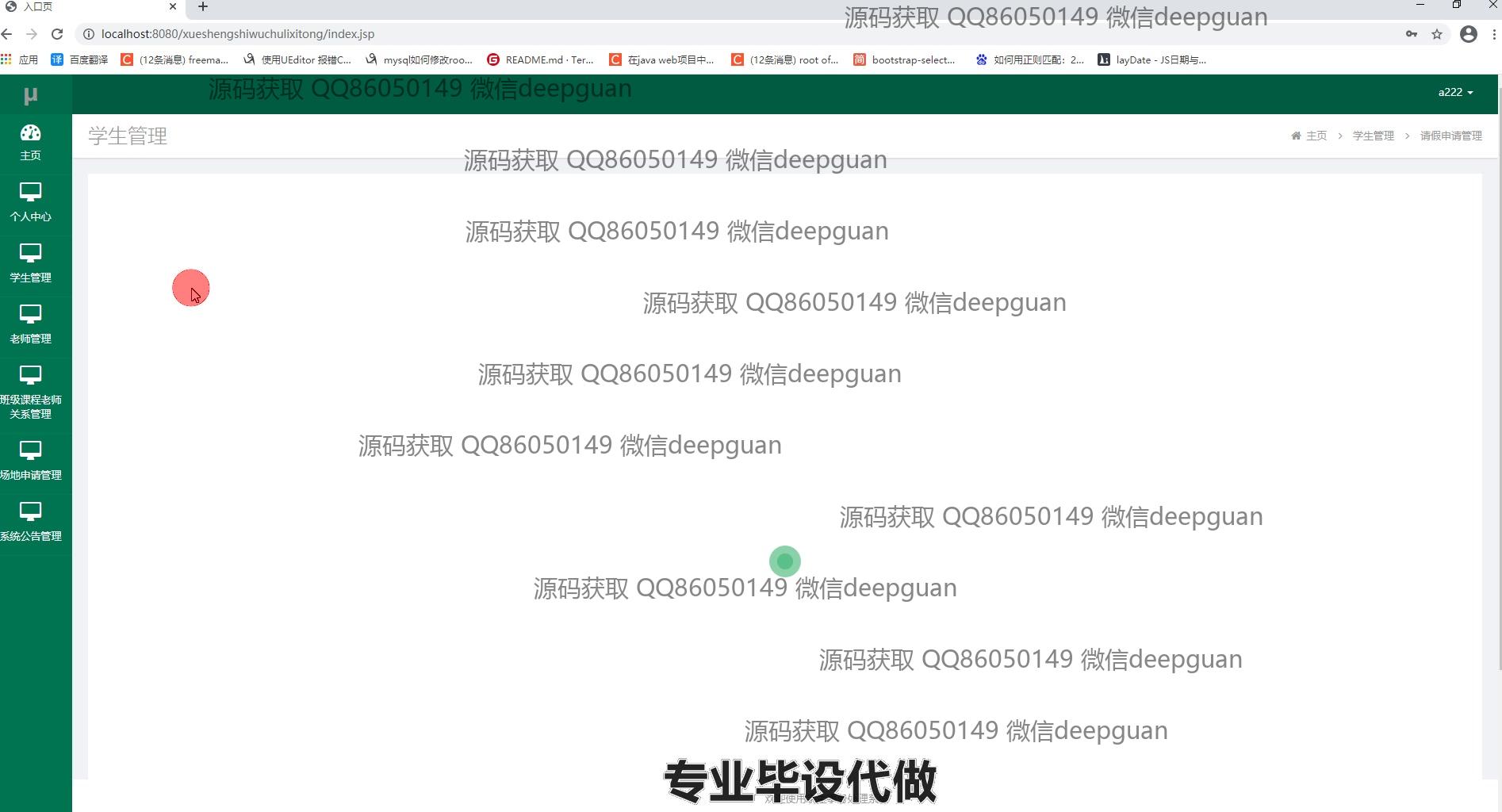Open 使用UEditor 报错 bookmark
1502x812 pixels.
tap(297, 59)
